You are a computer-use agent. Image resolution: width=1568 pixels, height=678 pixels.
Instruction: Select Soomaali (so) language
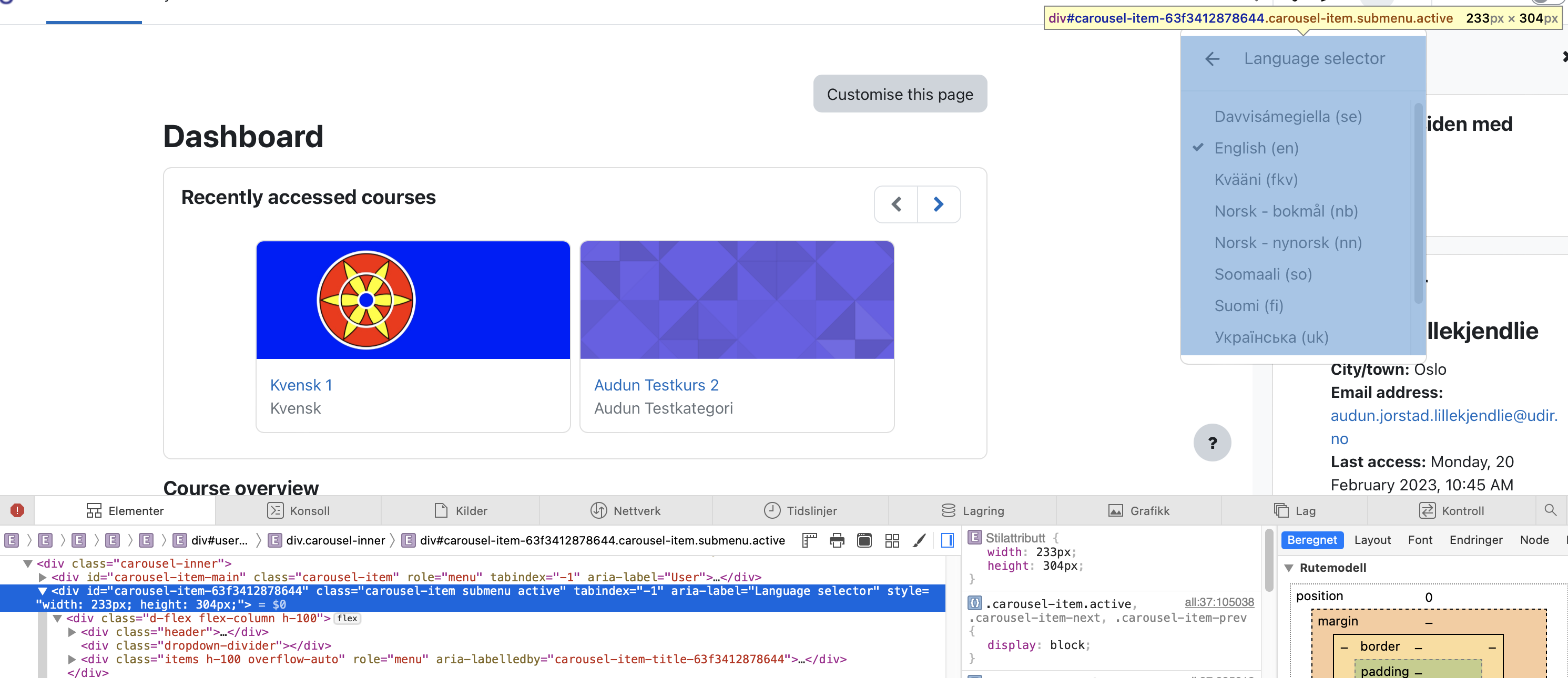(x=1262, y=274)
